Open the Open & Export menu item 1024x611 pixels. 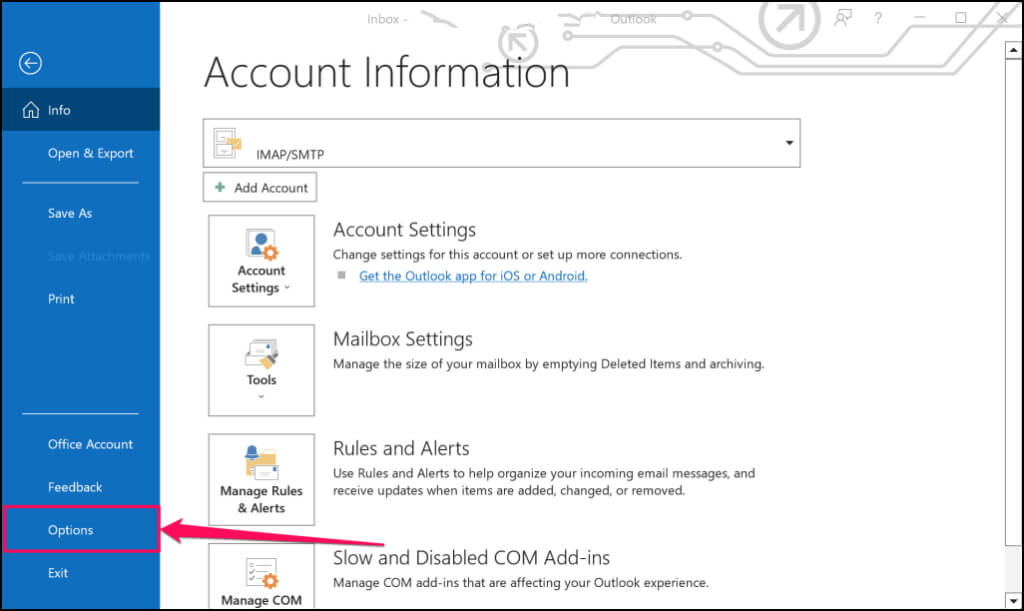click(x=90, y=153)
